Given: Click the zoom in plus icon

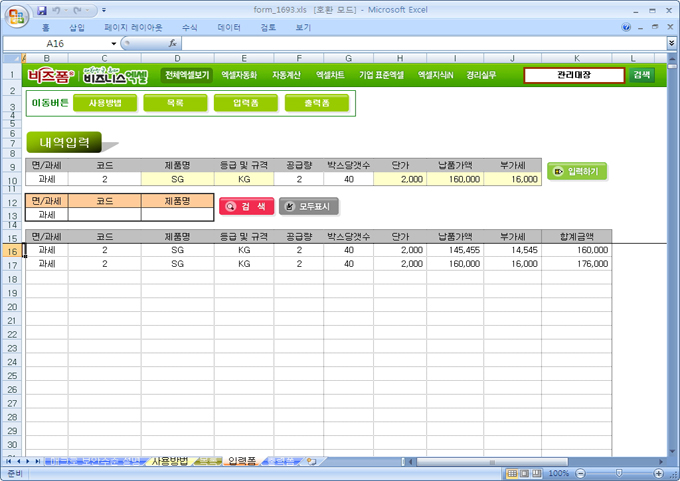Looking at the screenshot, I should (x=657, y=473).
